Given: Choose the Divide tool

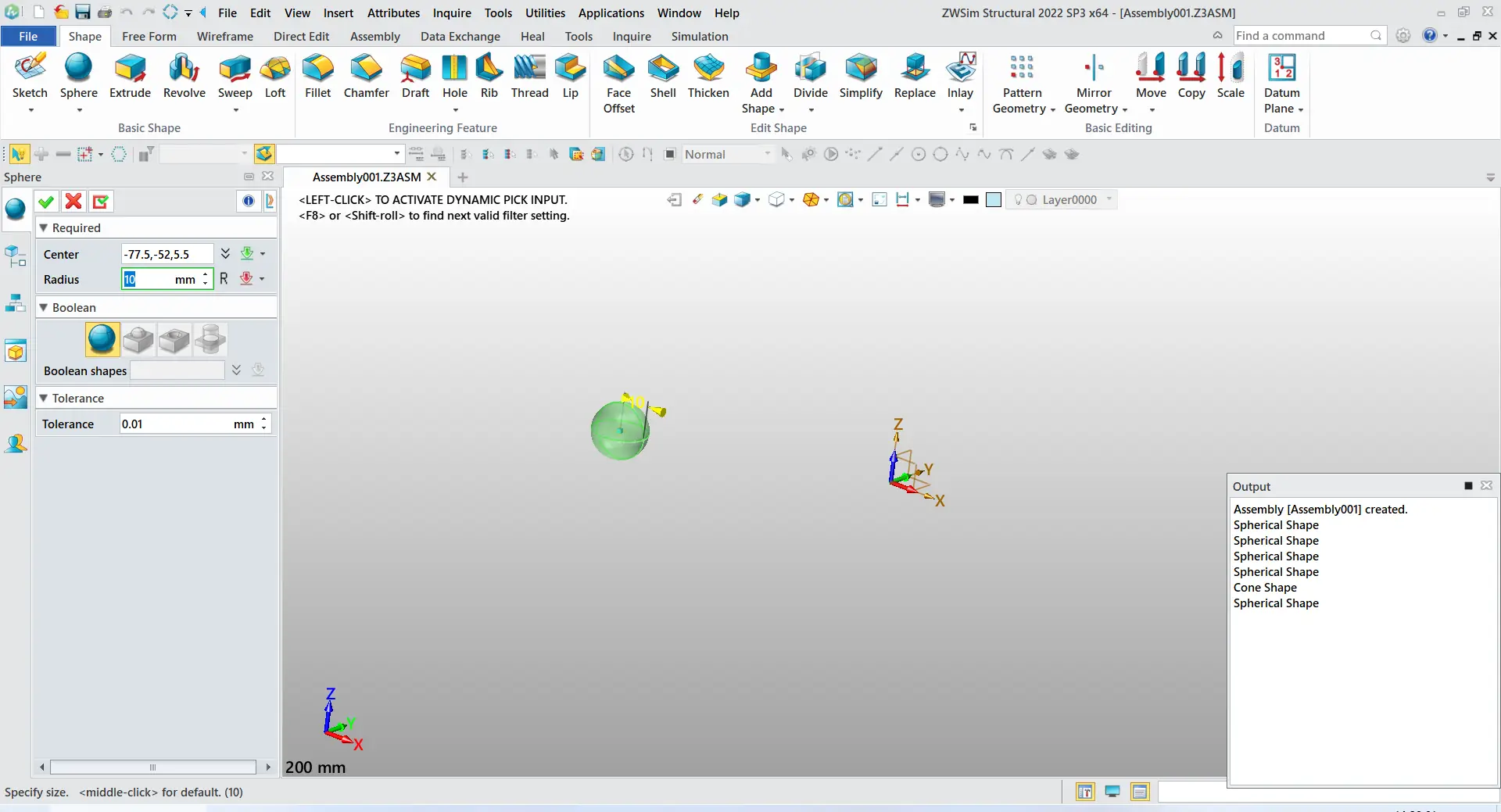Looking at the screenshot, I should pyautogui.click(x=811, y=77).
